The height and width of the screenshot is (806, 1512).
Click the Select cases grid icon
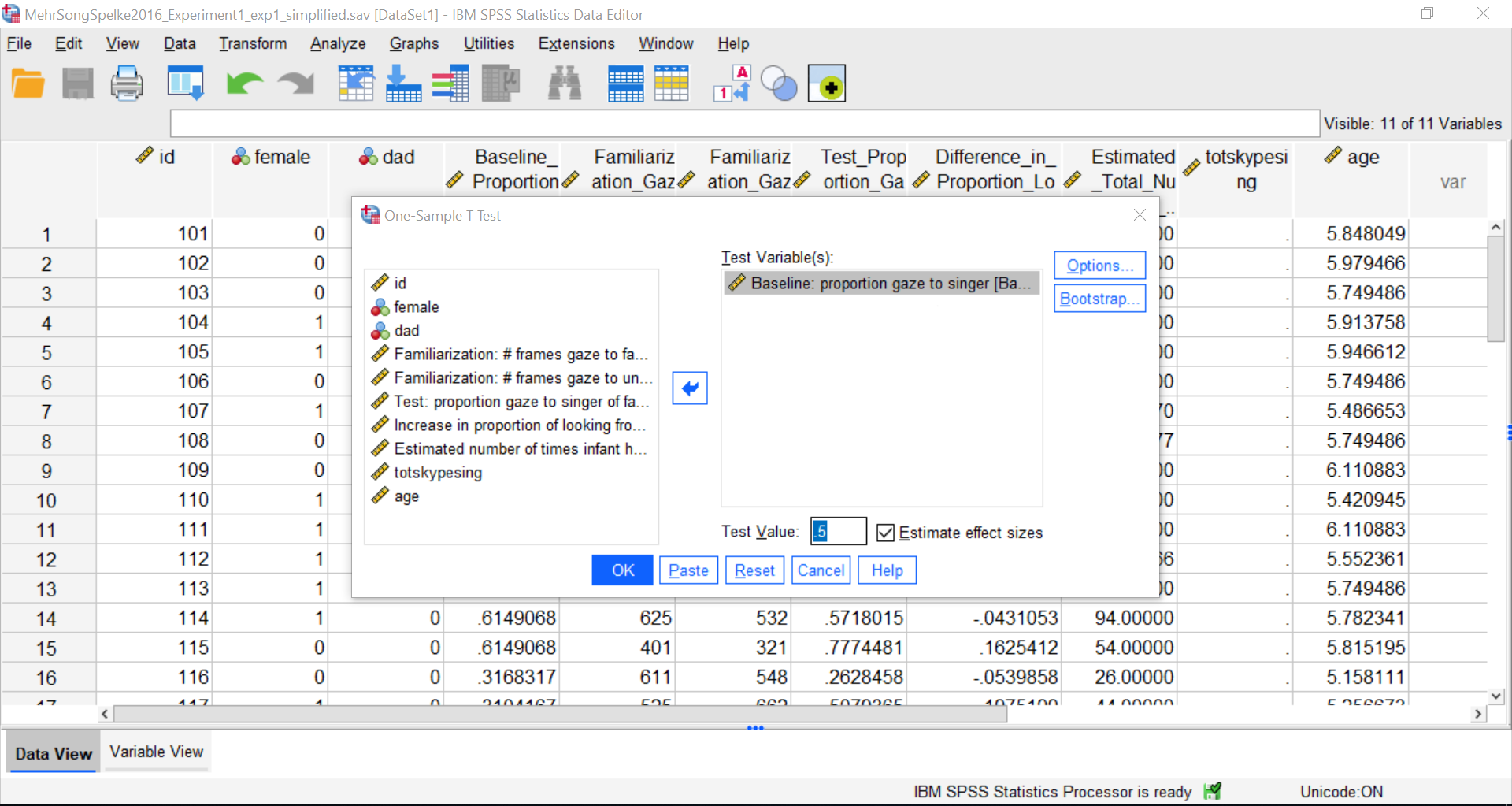click(x=672, y=84)
